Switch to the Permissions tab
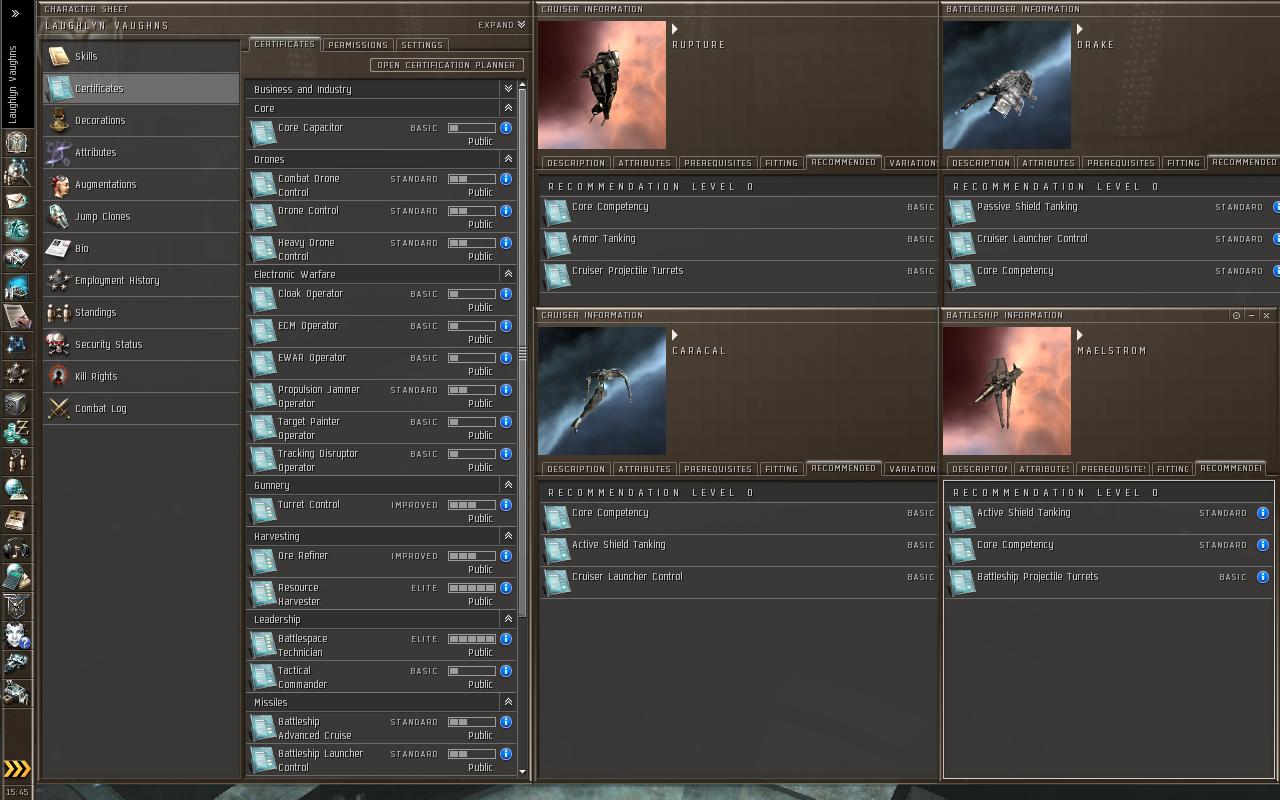1280x800 pixels. (x=357, y=45)
